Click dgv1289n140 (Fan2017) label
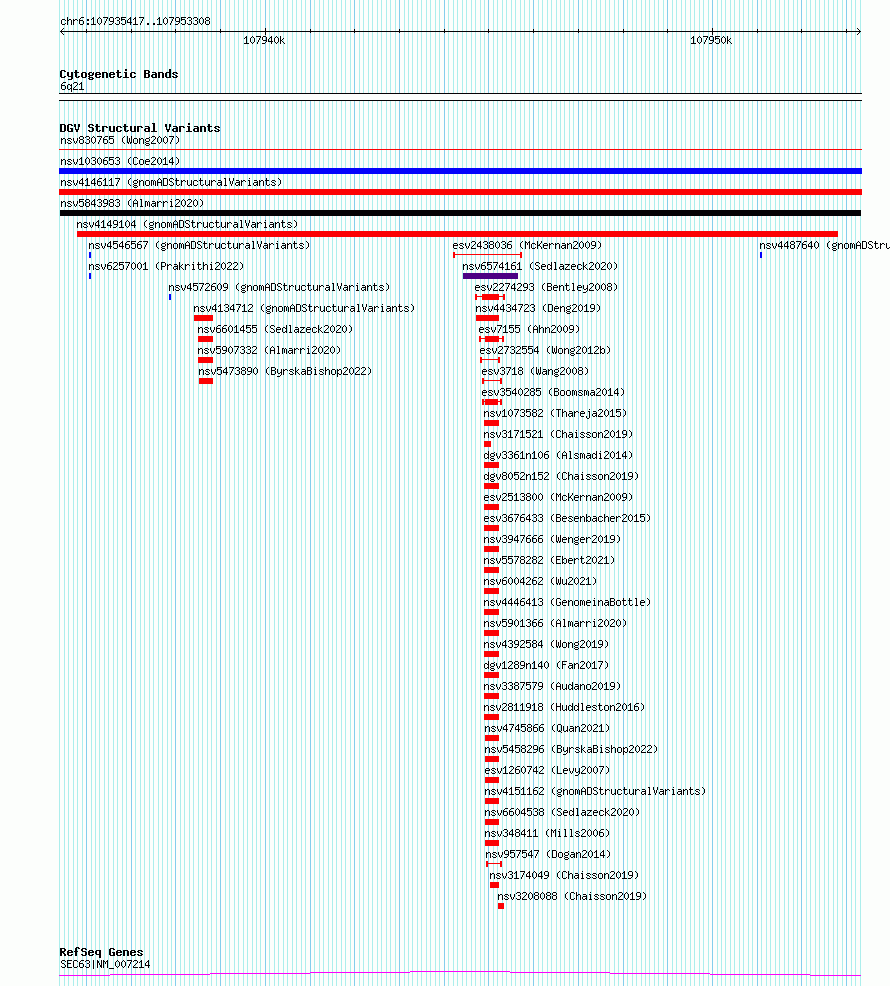This screenshot has width=890, height=986. click(546, 665)
